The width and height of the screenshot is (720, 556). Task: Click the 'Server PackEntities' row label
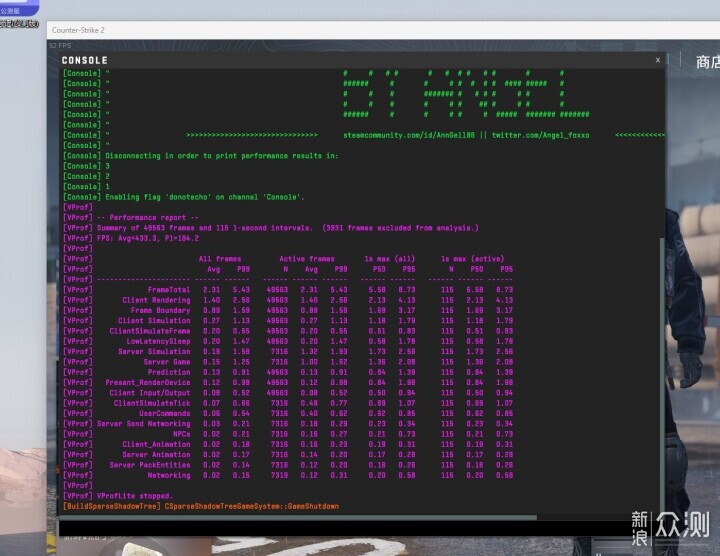pos(150,465)
